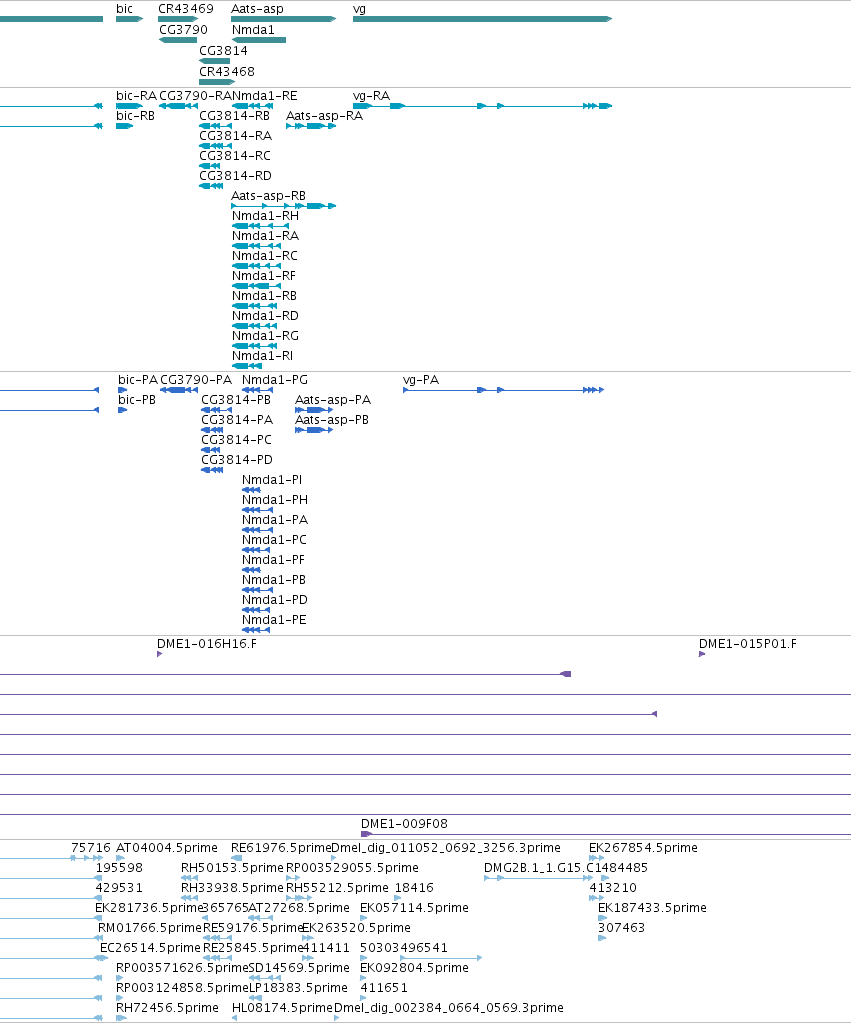This screenshot has width=851, height=1023.
Task: Click the 'bic' gene label in the top track
Action: (124, 9)
